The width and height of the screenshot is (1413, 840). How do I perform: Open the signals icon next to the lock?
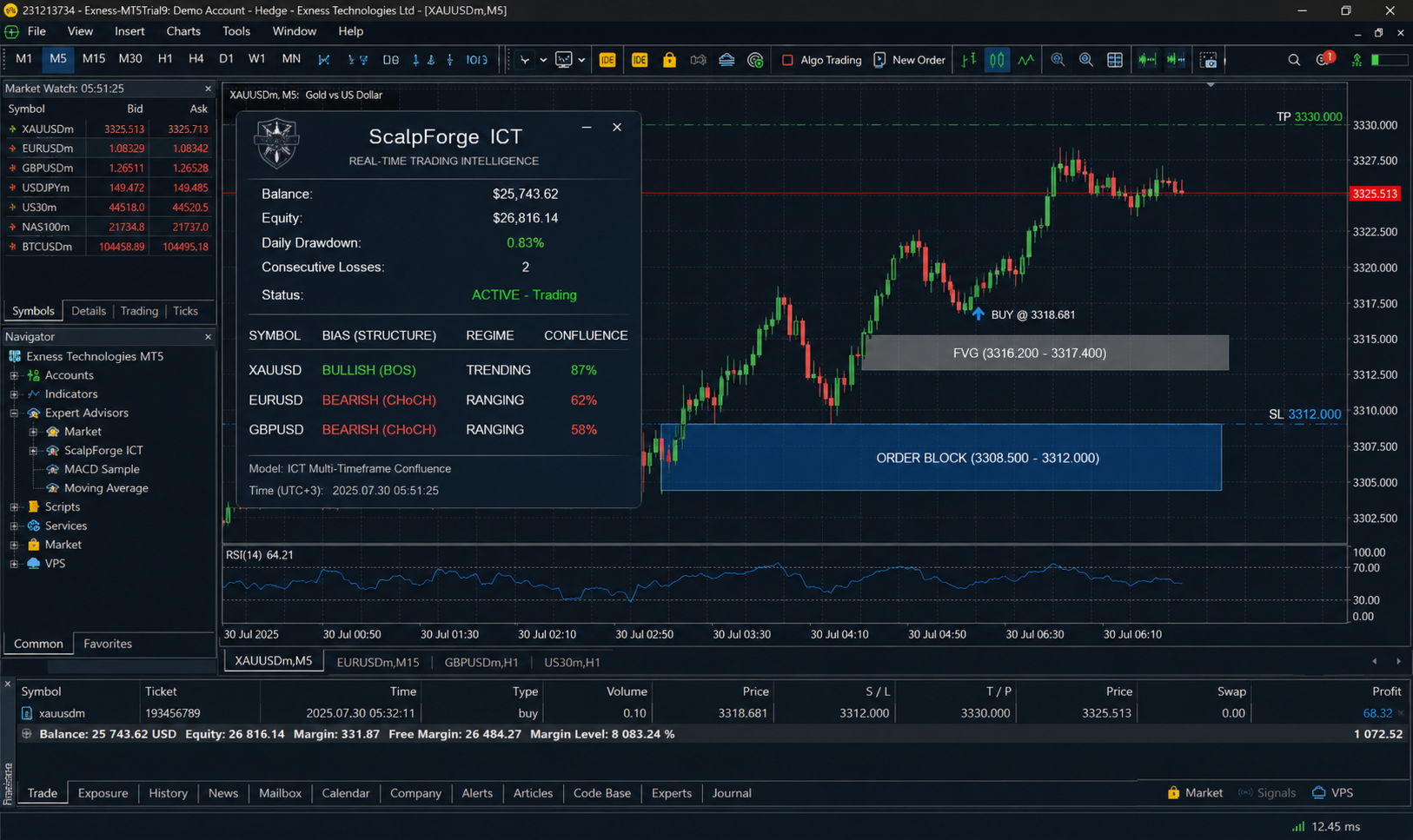coord(698,60)
